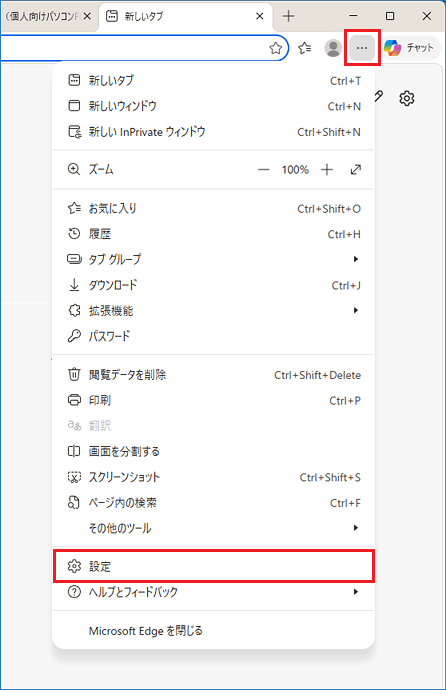Click the help question mark icon

(74, 592)
